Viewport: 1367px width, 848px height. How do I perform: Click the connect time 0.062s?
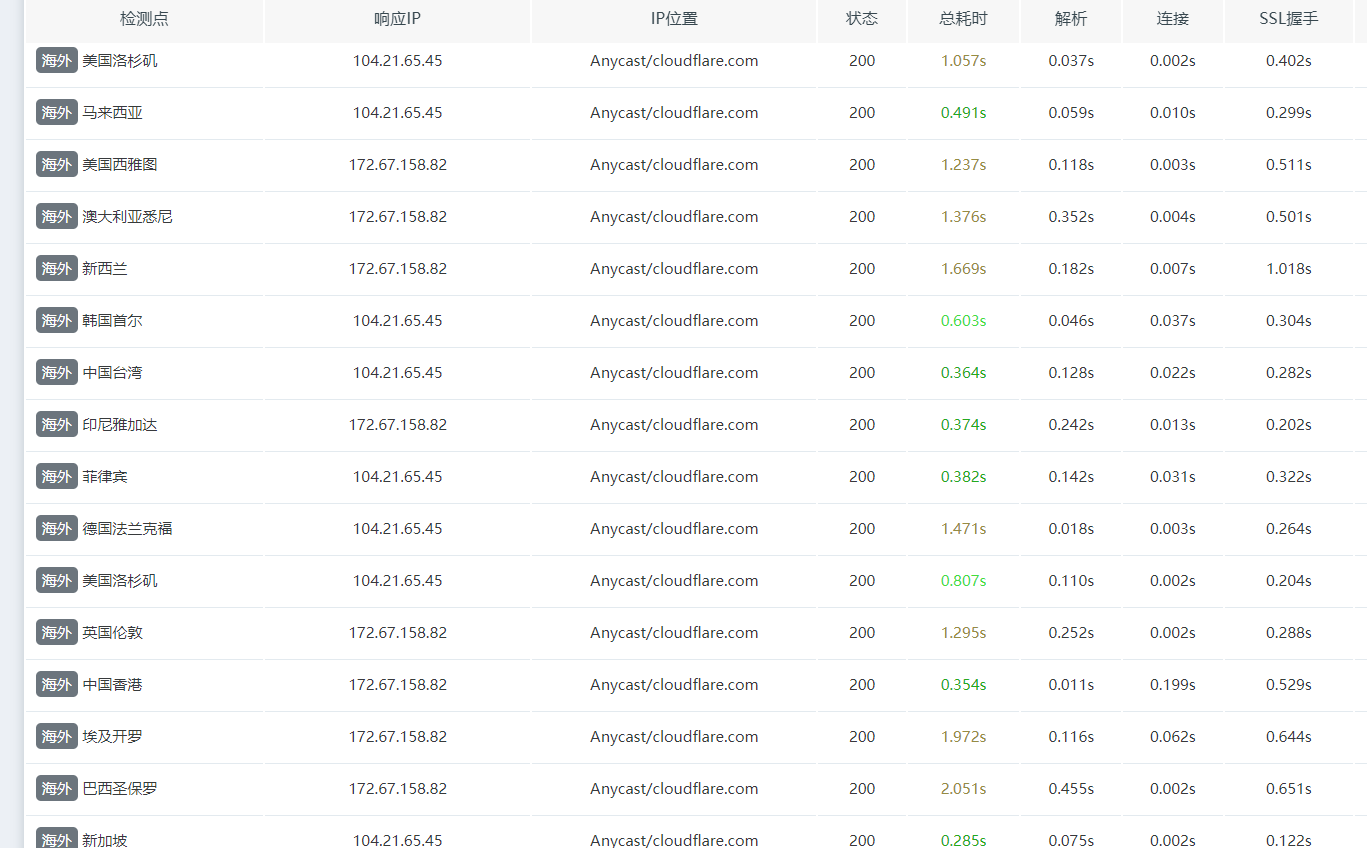pyautogui.click(x=1173, y=737)
